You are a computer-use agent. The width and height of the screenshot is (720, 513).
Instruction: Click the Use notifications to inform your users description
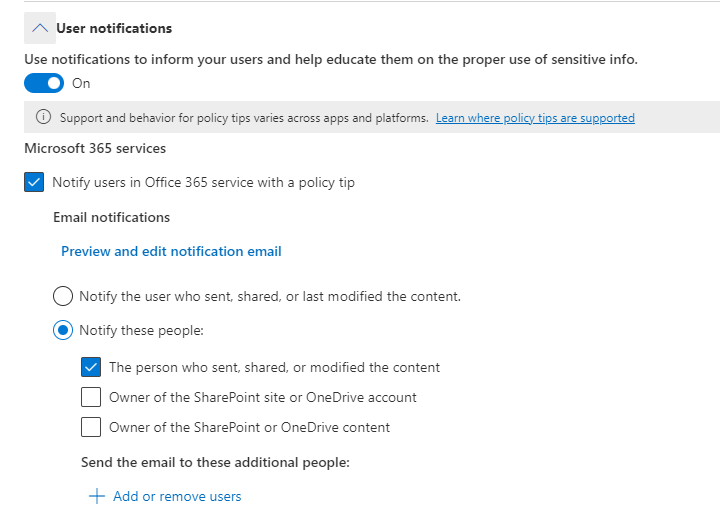[330, 59]
